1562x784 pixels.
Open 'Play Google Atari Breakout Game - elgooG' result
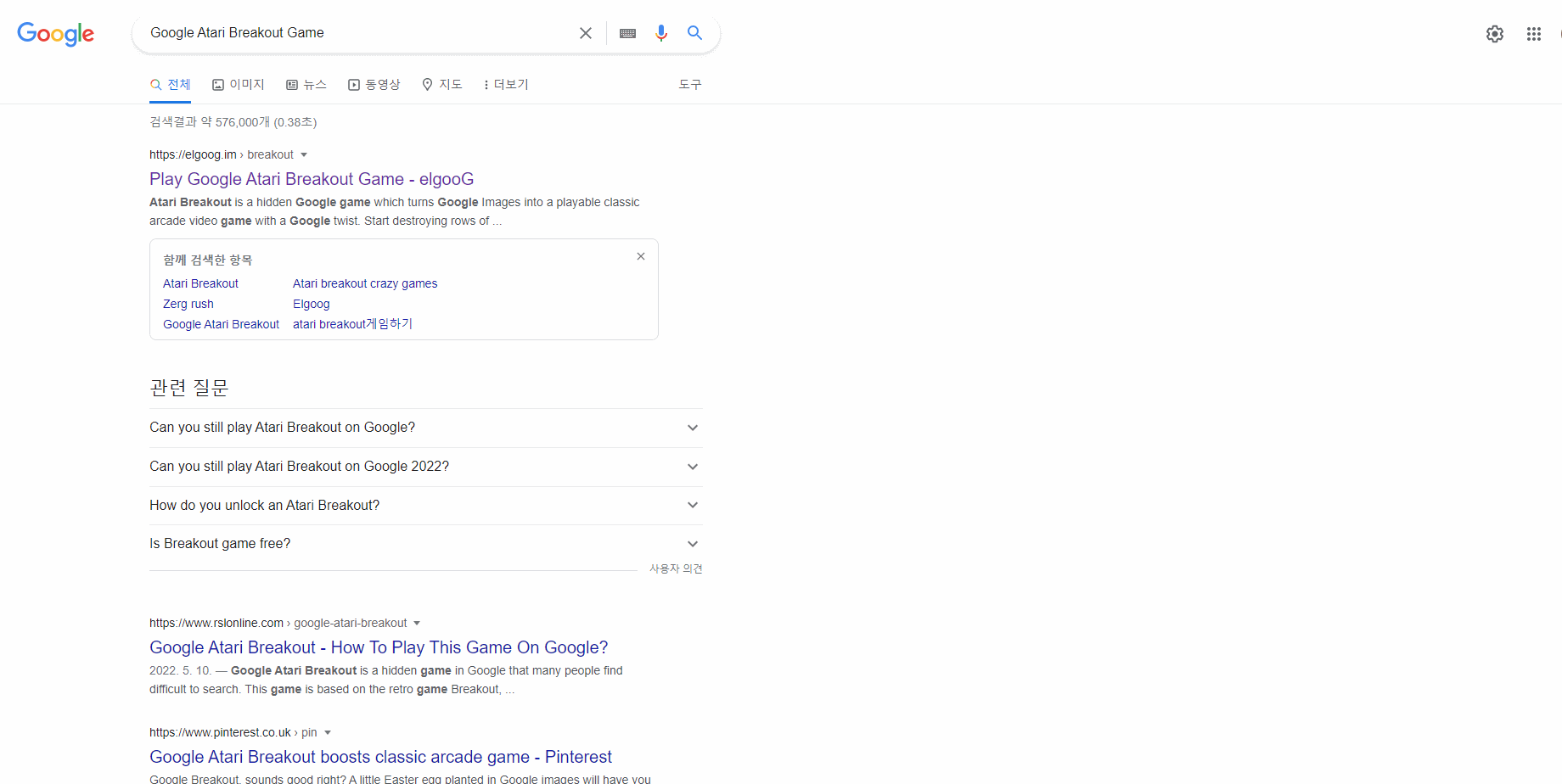[x=312, y=179]
